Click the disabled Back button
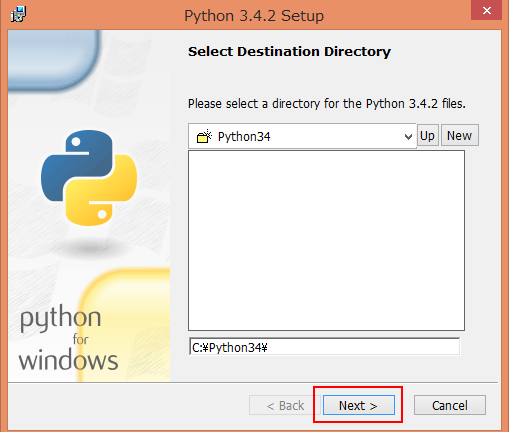 (285, 405)
